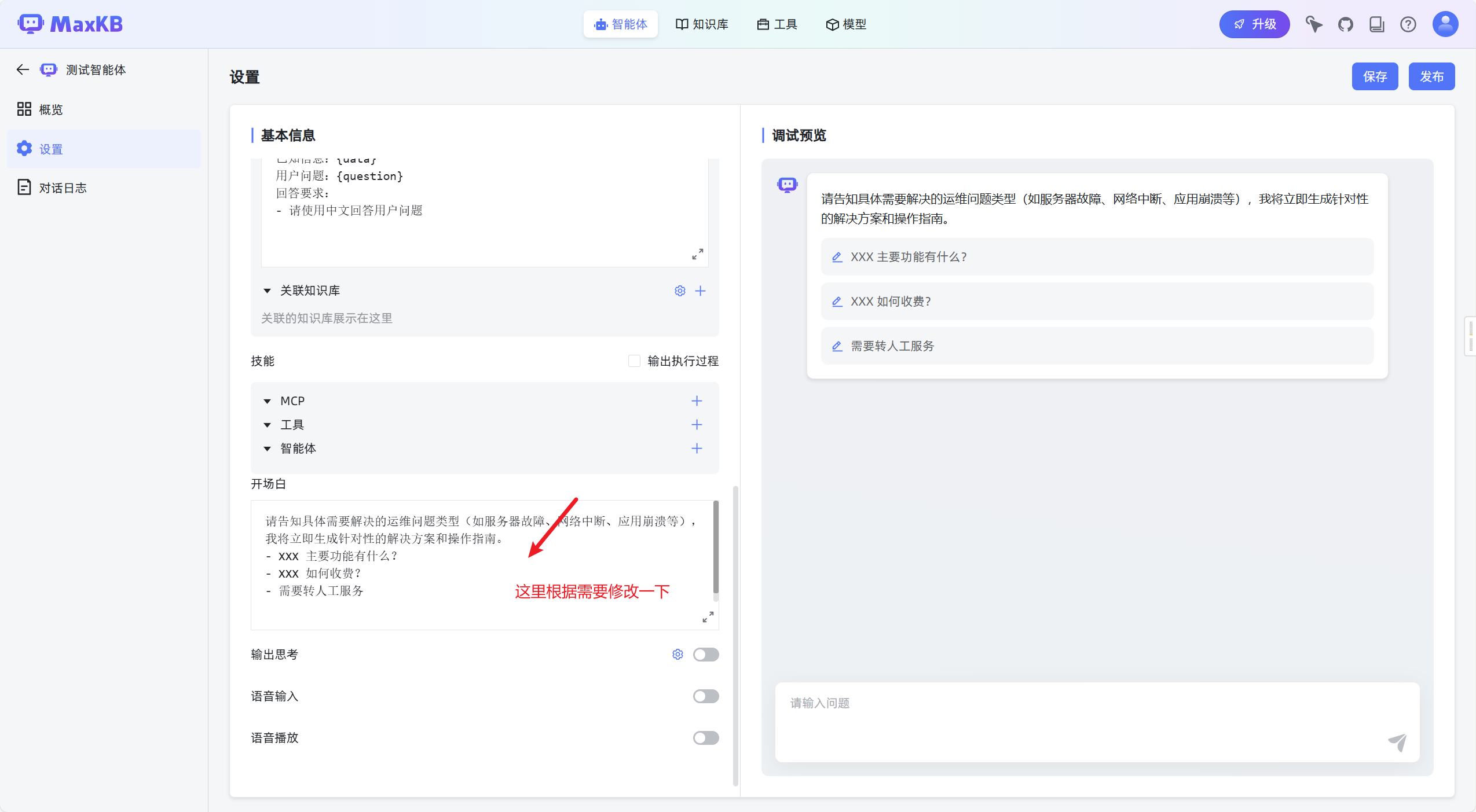Turn on the output thinking switch
The image size is (1476, 812).
[705, 654]
